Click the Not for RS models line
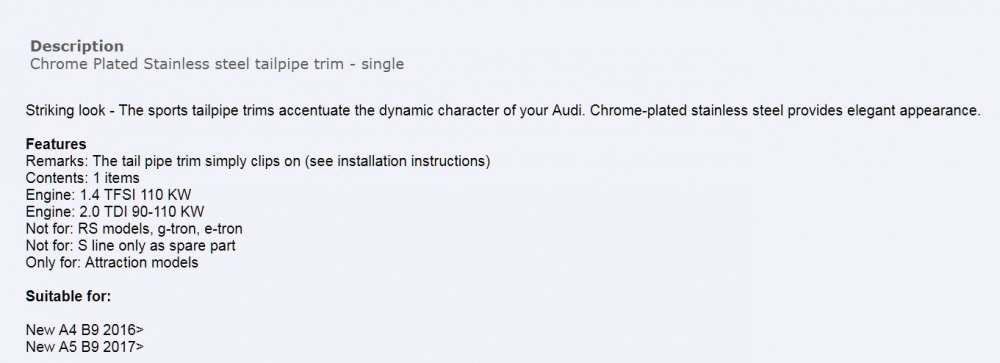 (134, 228)
